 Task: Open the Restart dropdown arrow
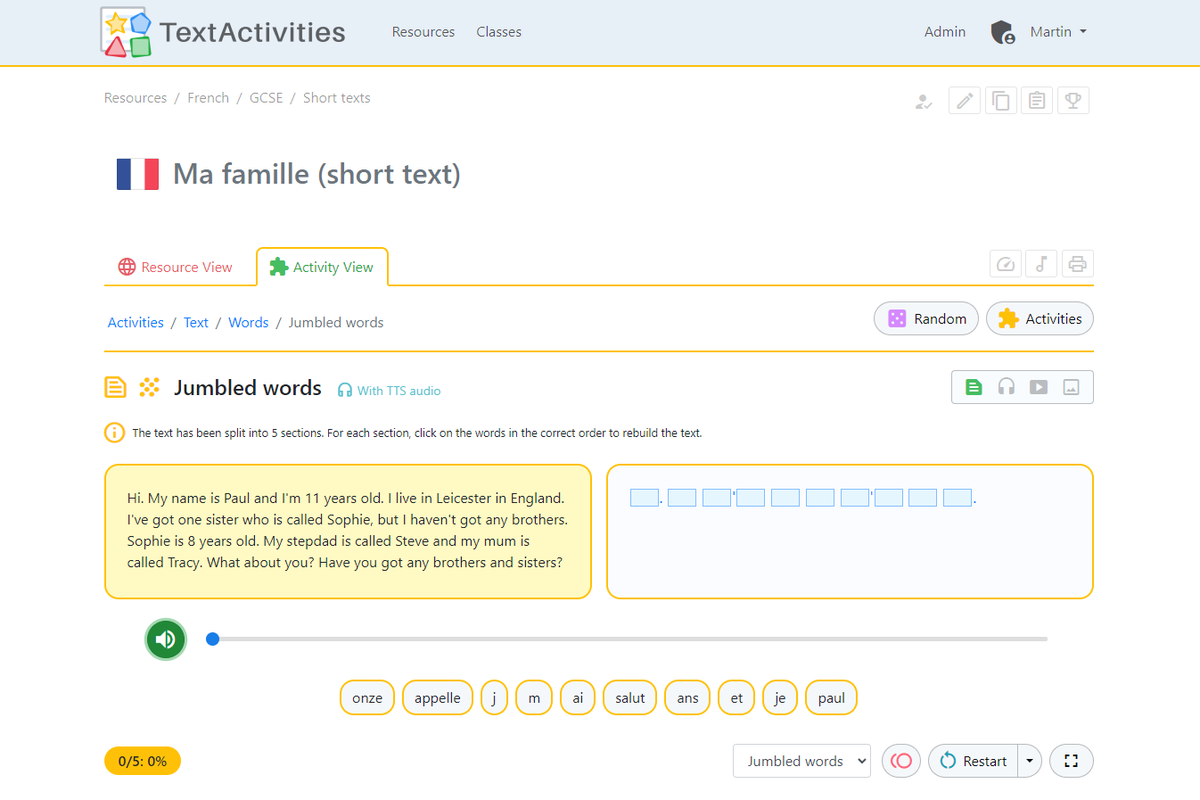click(x=1029, y=761)
